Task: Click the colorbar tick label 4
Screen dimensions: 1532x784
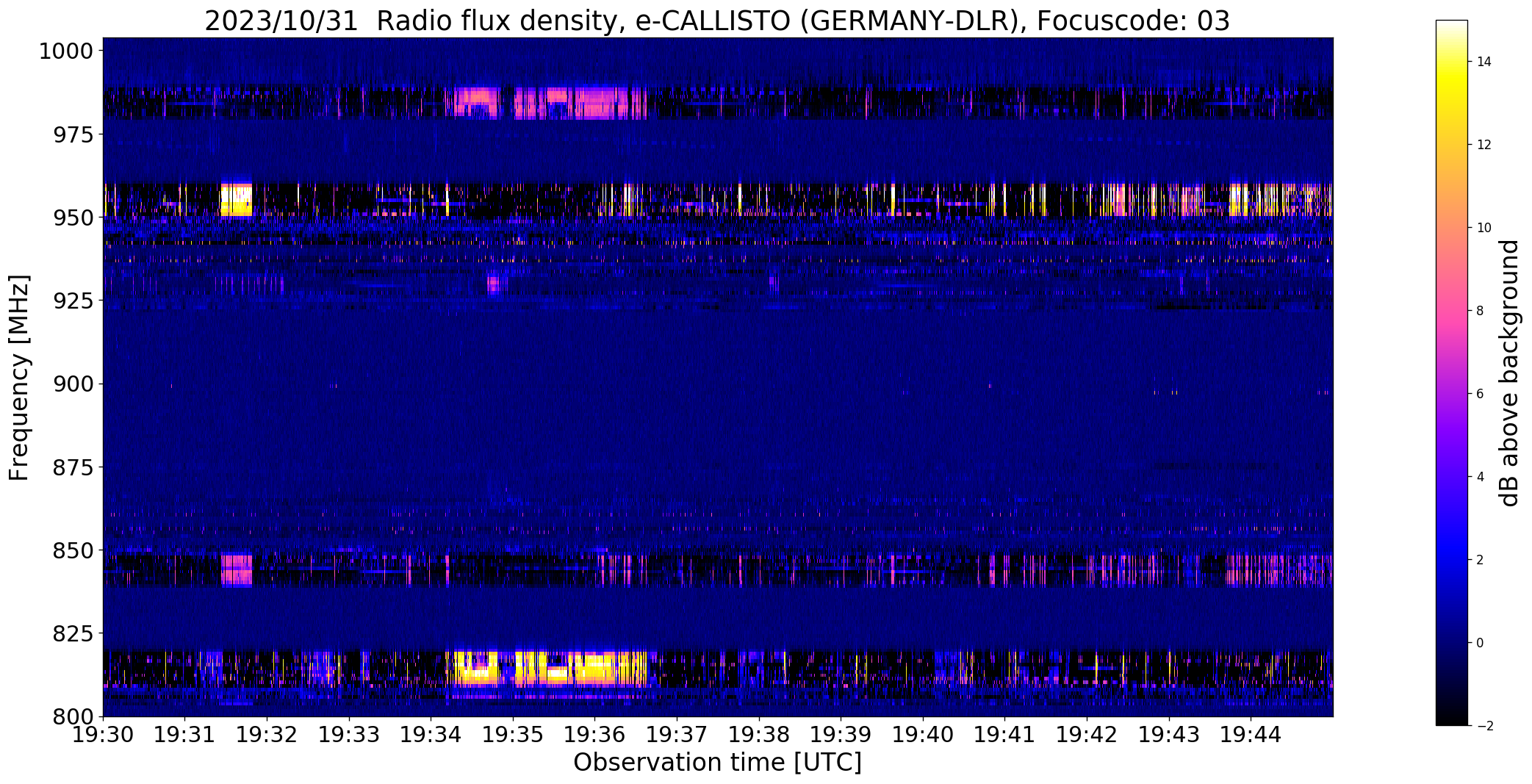Action: 1481,477
